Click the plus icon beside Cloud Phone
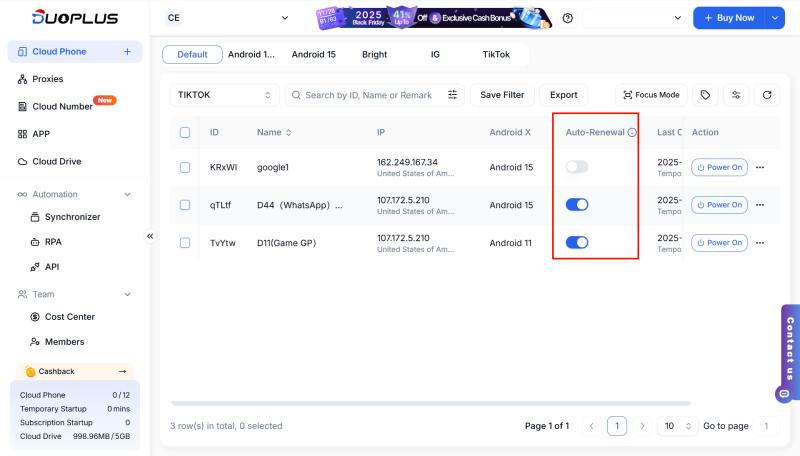800x456 pixels. (127, 51)
